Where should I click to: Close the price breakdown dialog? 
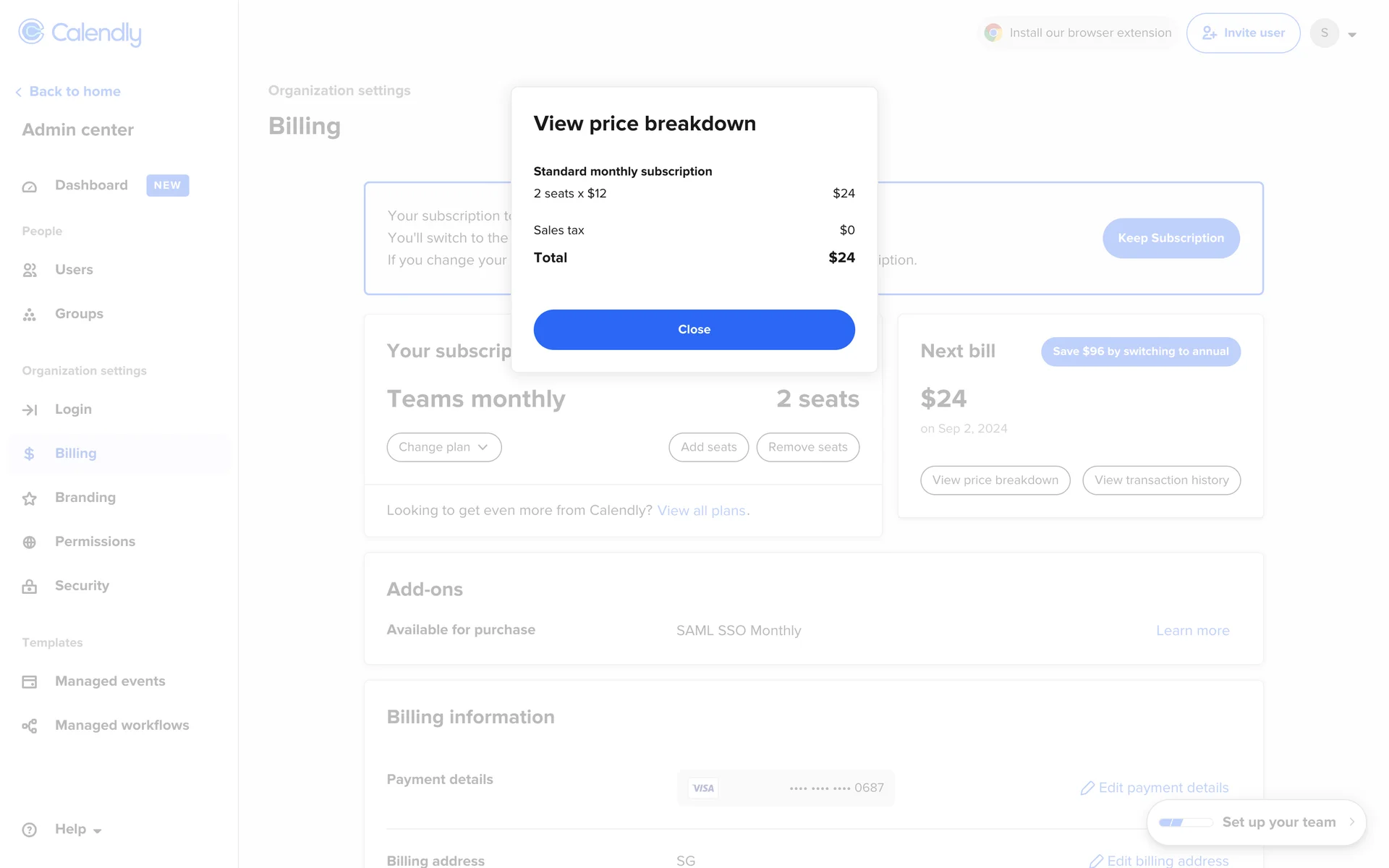click(694, 330)
